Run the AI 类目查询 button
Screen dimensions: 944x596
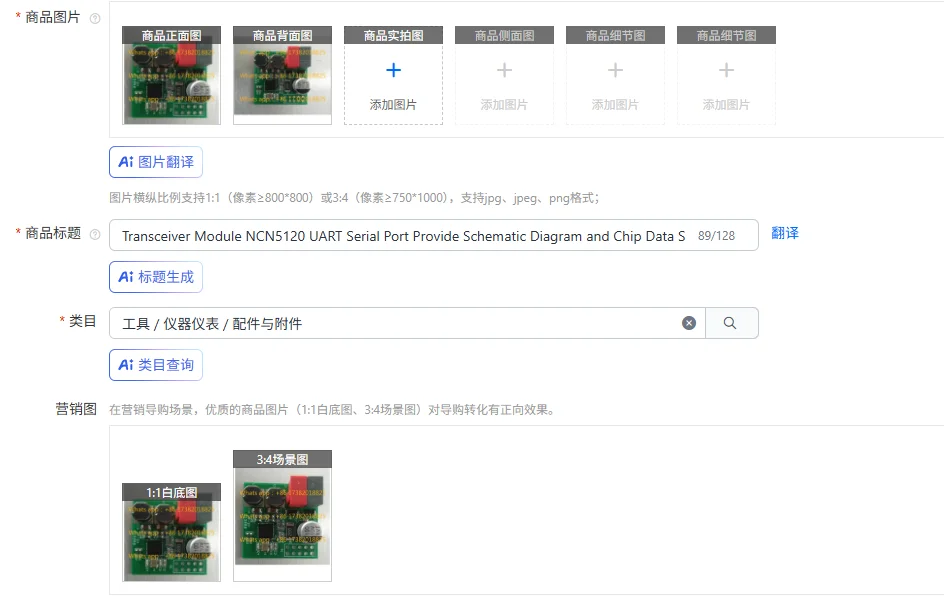[156, 365]
